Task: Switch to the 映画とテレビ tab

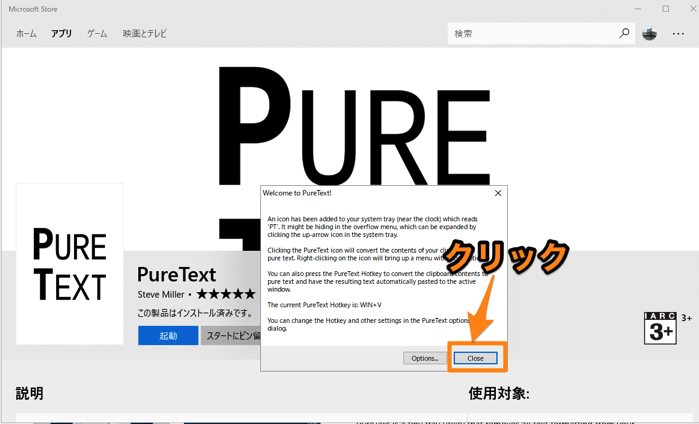Action: (x=144, y=33)
